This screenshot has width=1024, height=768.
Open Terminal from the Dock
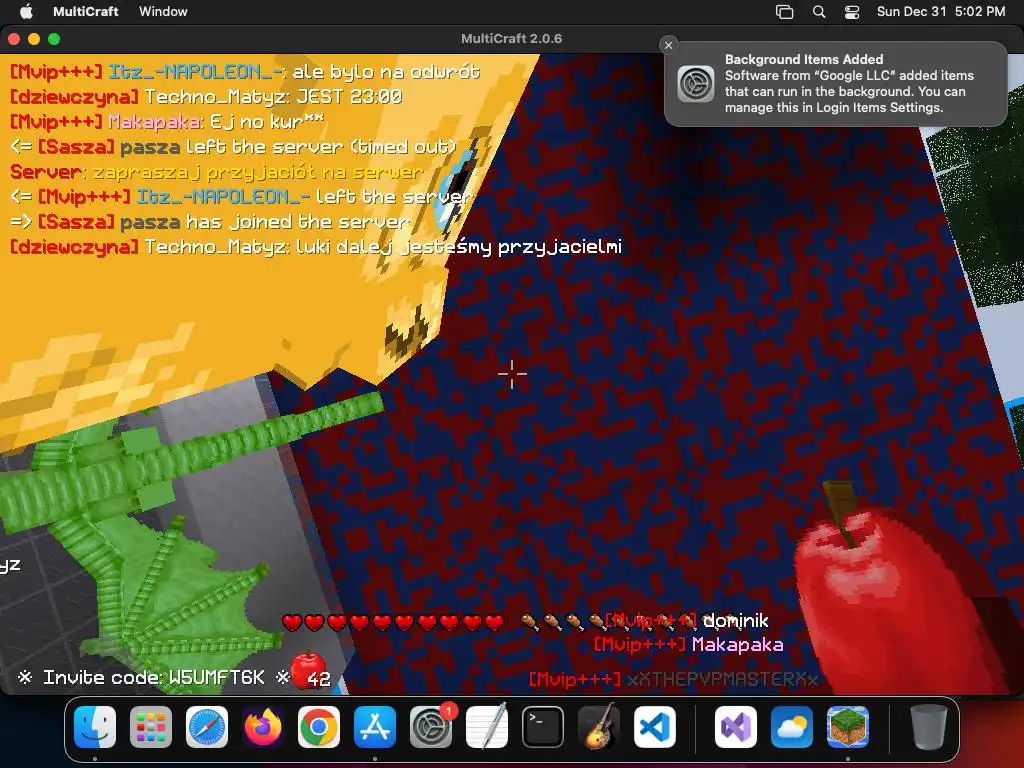click(x=543, y=727)
